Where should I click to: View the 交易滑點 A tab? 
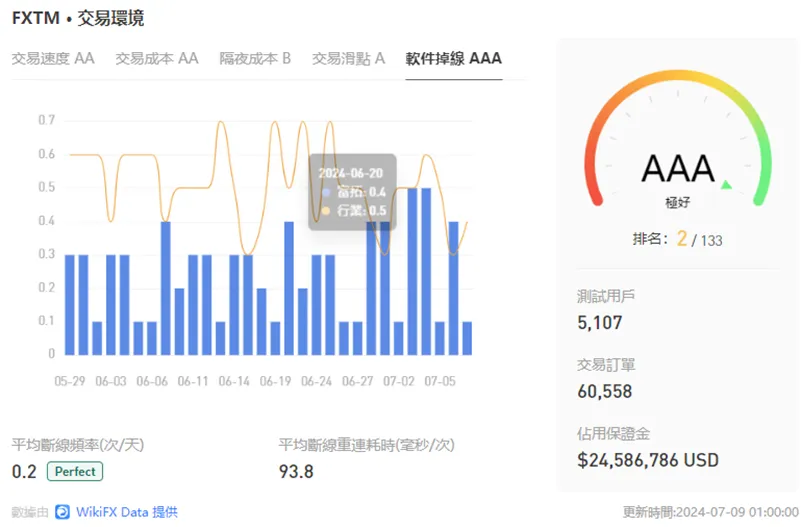pyautogui.click(x=348, y=58)
